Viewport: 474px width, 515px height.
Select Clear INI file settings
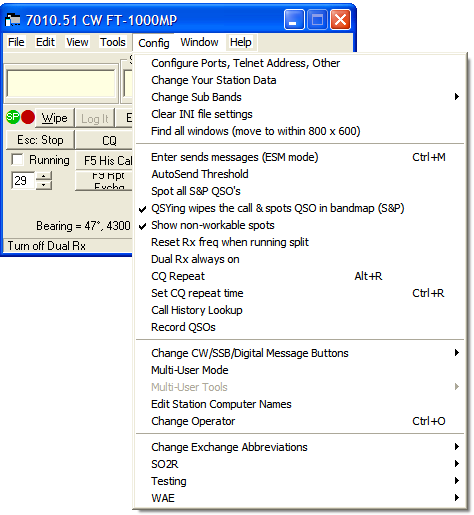300,114
